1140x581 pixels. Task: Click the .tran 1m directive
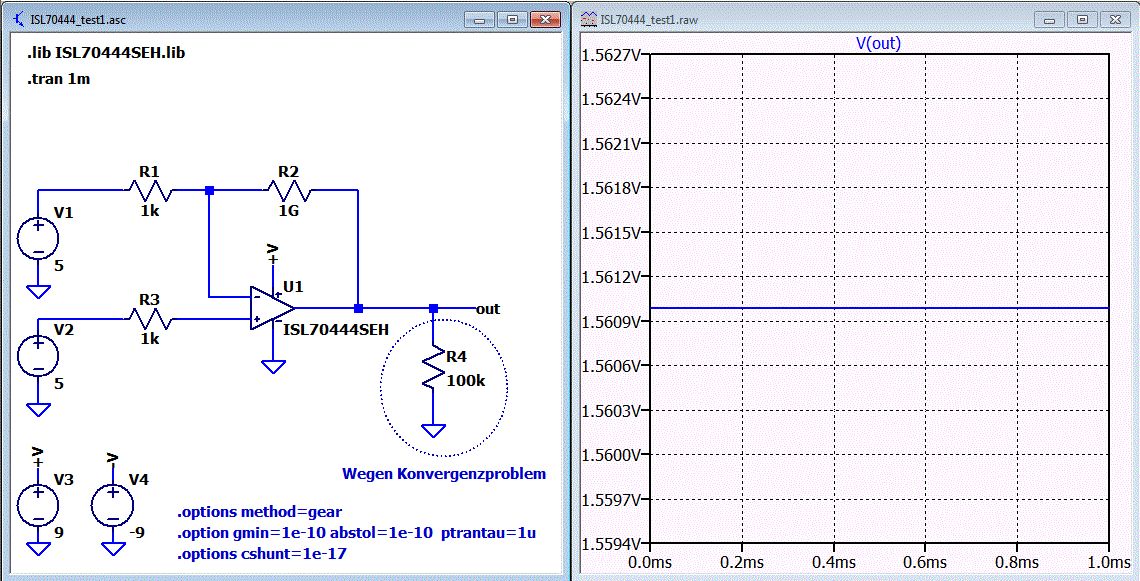(58, 79)
